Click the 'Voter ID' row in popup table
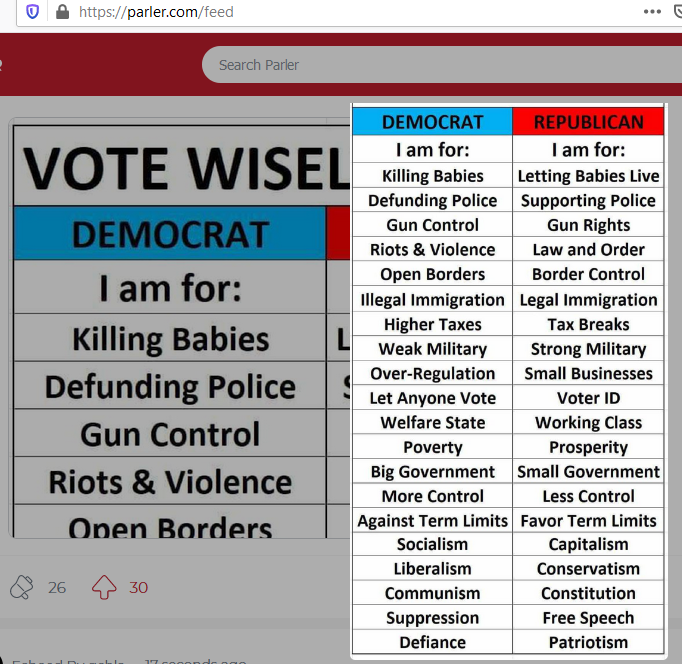This screenshot has height=664, width=682. [x=588, y=398]
